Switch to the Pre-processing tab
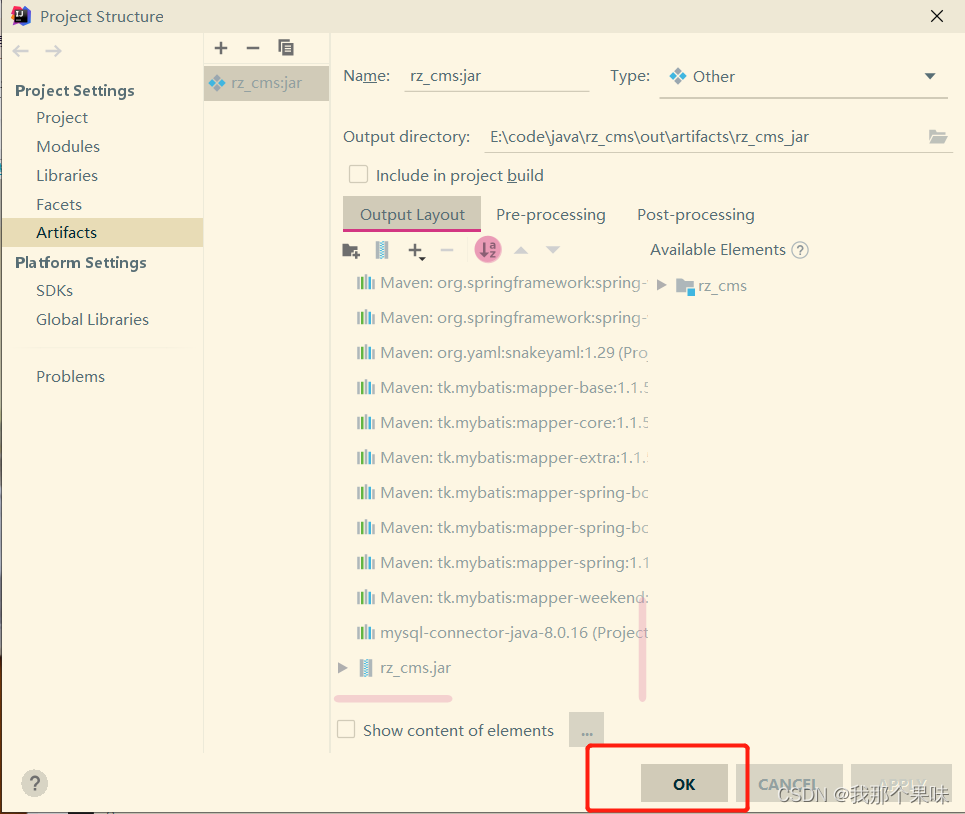The image size is (965, 814). point(550,214)
